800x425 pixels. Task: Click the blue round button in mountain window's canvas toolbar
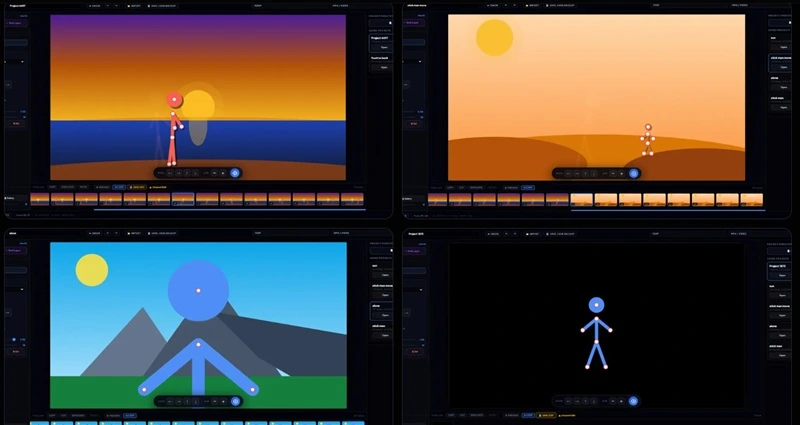(x=235, y=402)
